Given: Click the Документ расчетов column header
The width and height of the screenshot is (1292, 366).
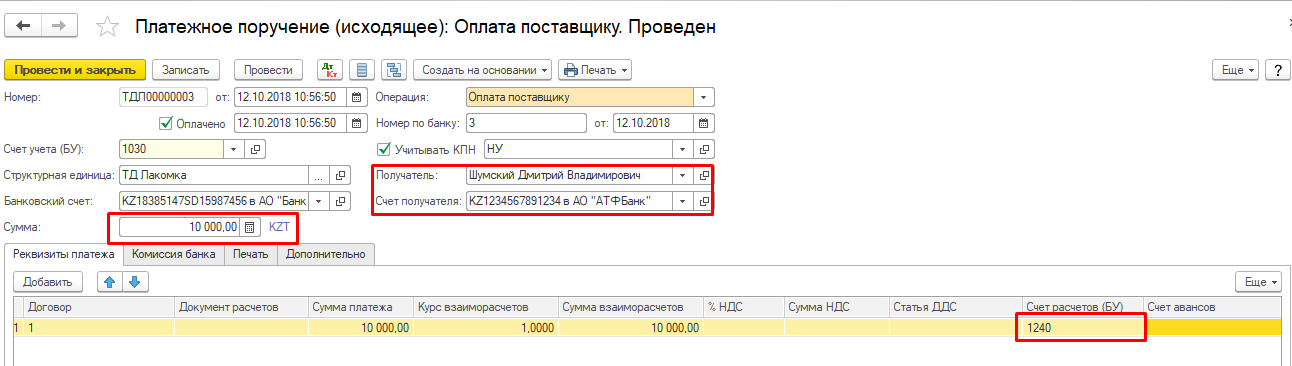Looking at the screenshot, I should [x=241, y=307].
